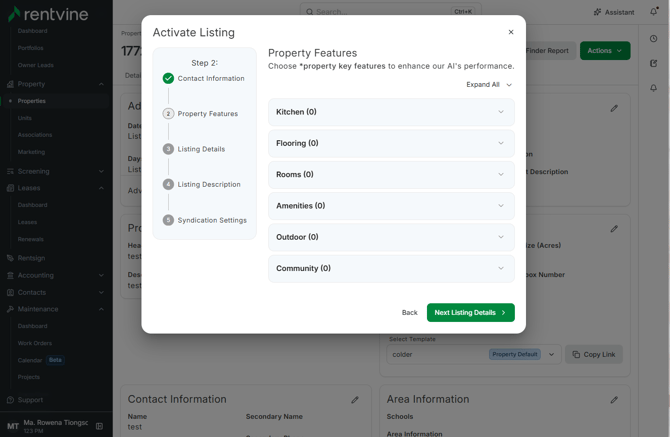The height and width of the screenshot is (437, 670).
Task: Jump to step 5 Syndication Settings
Action: tap(205, 220)
